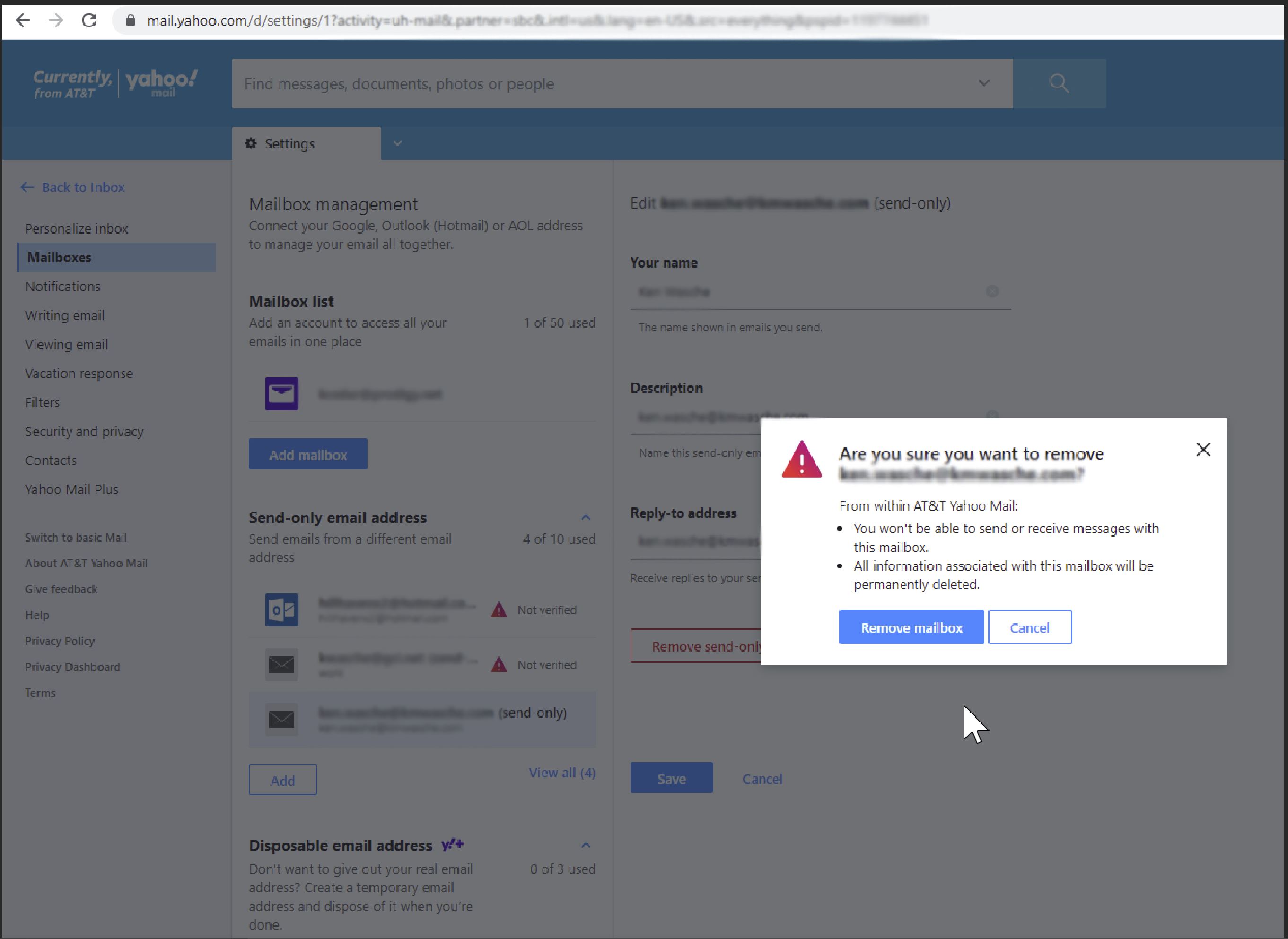Open the chevron dropdown beside Settings tab
The image size is (1288, 939).
397,143
